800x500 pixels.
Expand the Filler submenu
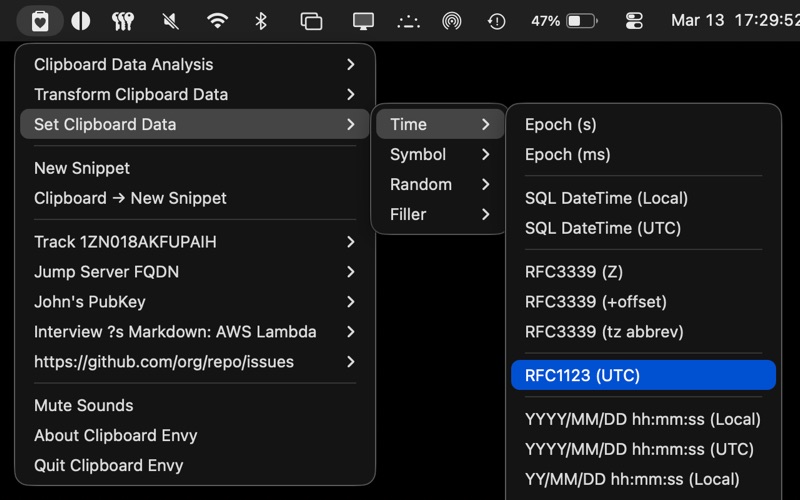pos(440,214)
